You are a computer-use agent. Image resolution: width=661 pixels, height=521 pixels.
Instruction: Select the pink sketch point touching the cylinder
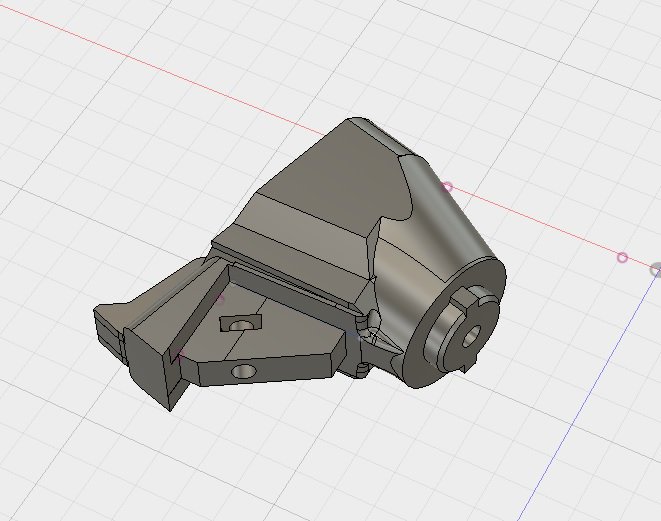pyautogui.click(x=447, y=187)
